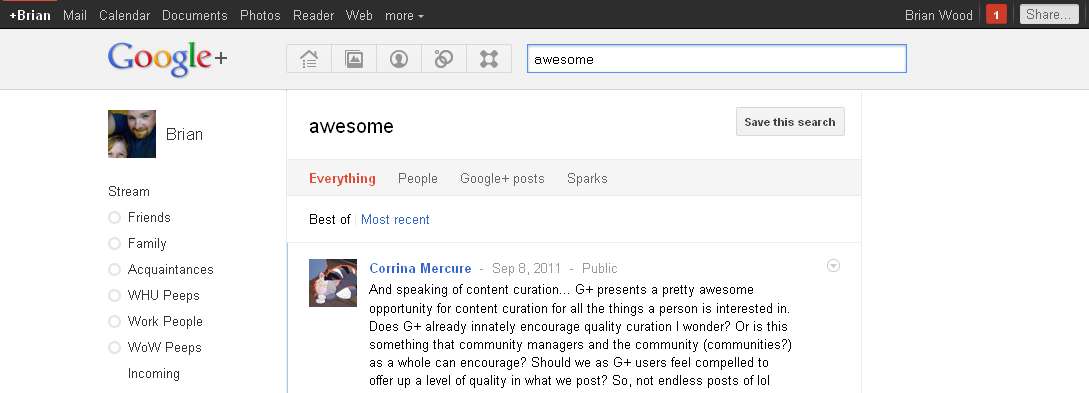Viewport: 1089px width, 393px height.
Task: Open the Home stream icon
Action: point(309,59)
